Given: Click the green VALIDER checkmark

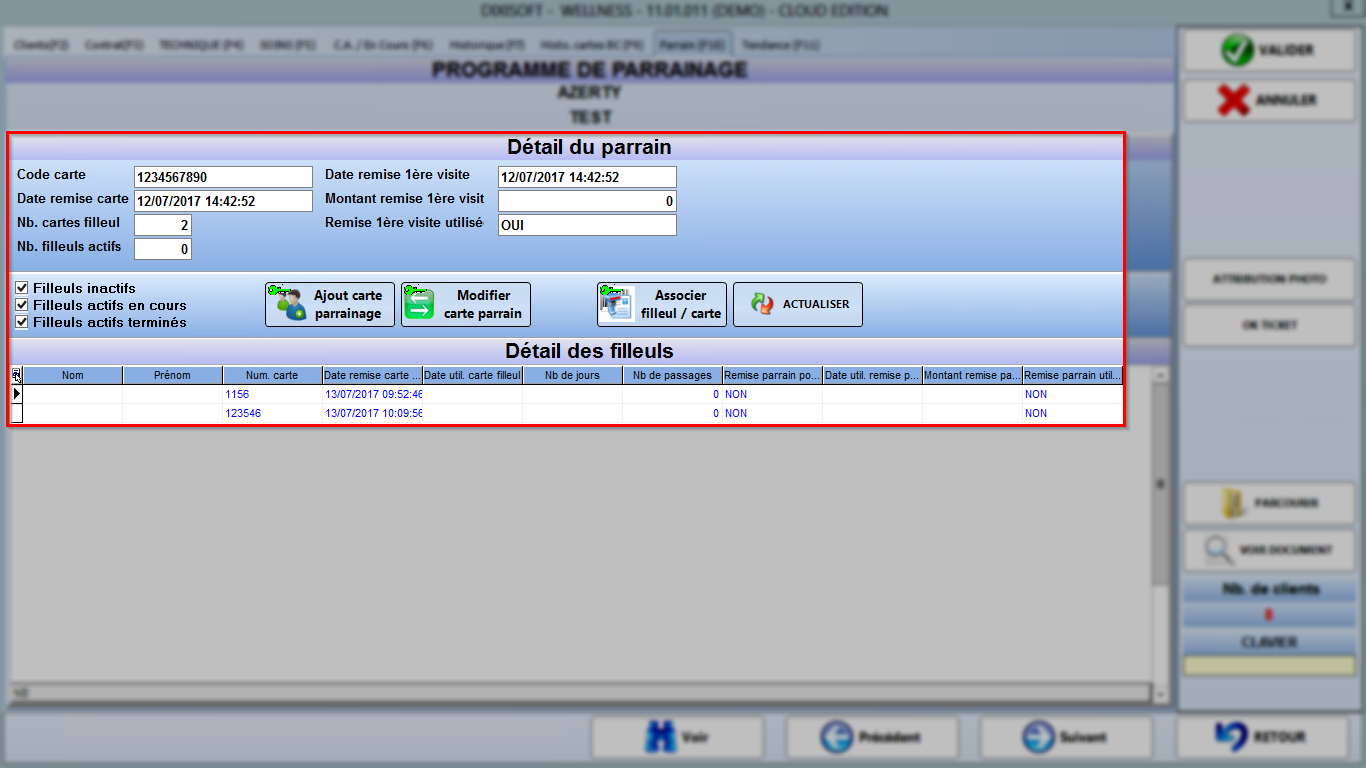Looking at the screenshot, I should (1238, 50).
